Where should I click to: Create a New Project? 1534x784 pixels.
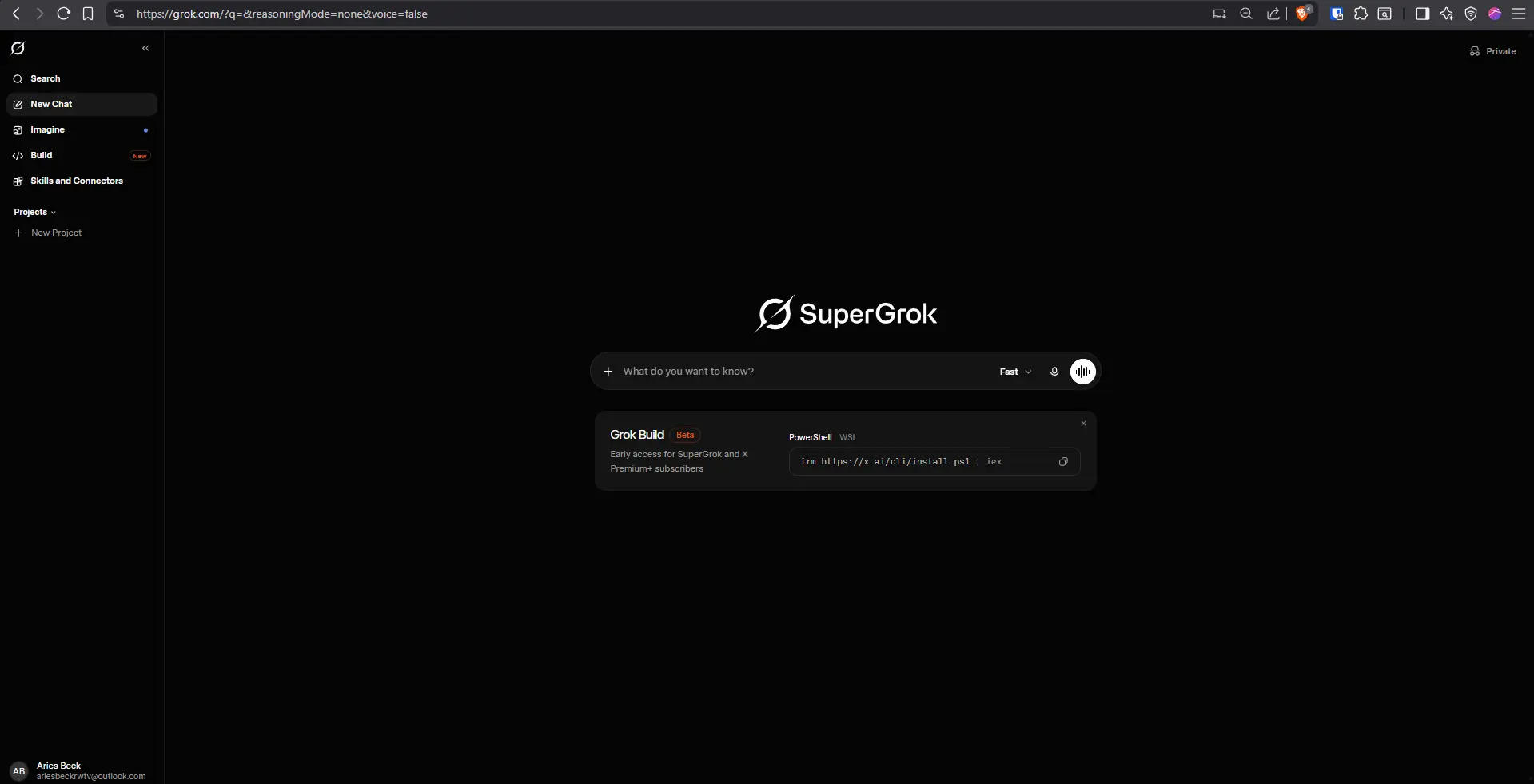(x=48, y=233)
